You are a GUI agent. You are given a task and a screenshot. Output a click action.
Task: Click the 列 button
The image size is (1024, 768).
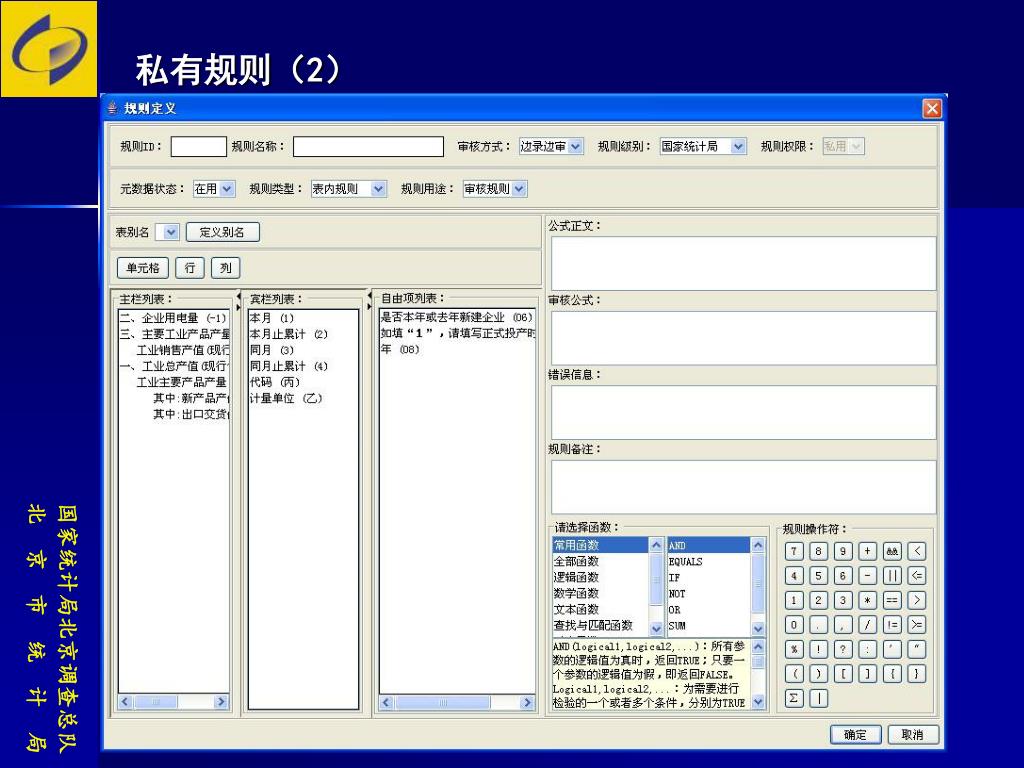pos(225,268)
